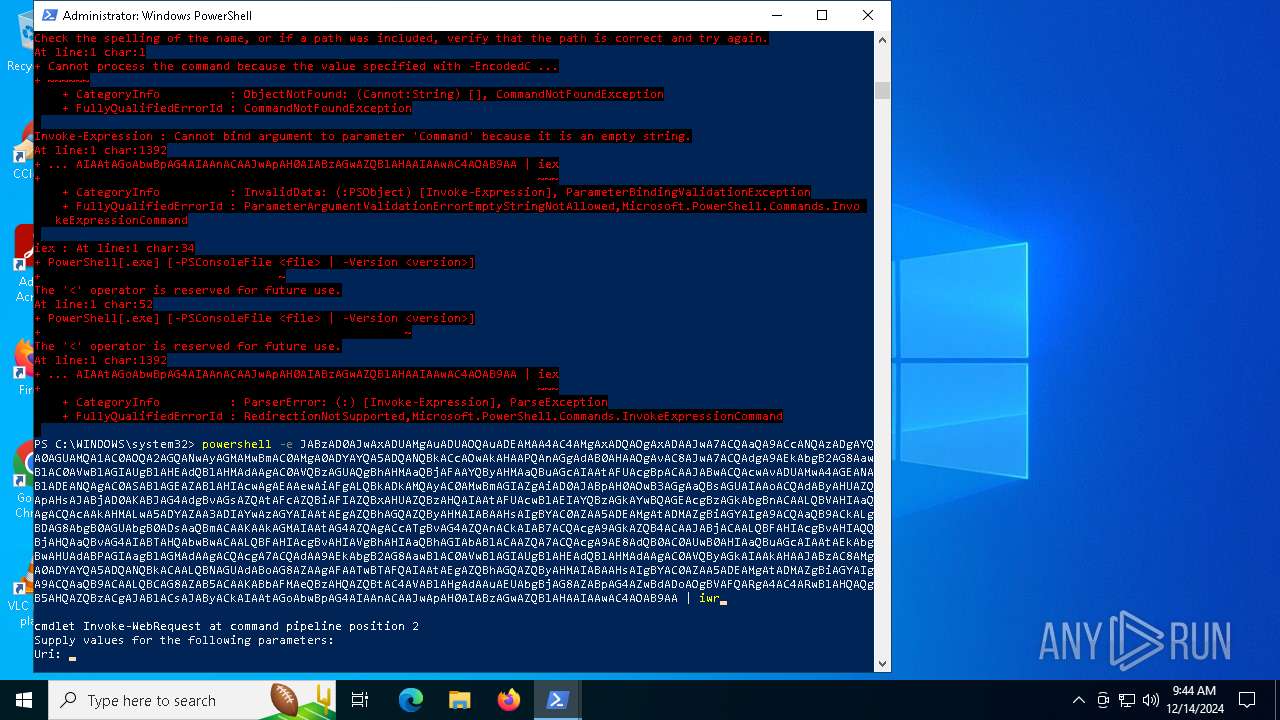Click the PowerShell window title icon
This screenshot has height=720, width=1280.
click(49, 15)
